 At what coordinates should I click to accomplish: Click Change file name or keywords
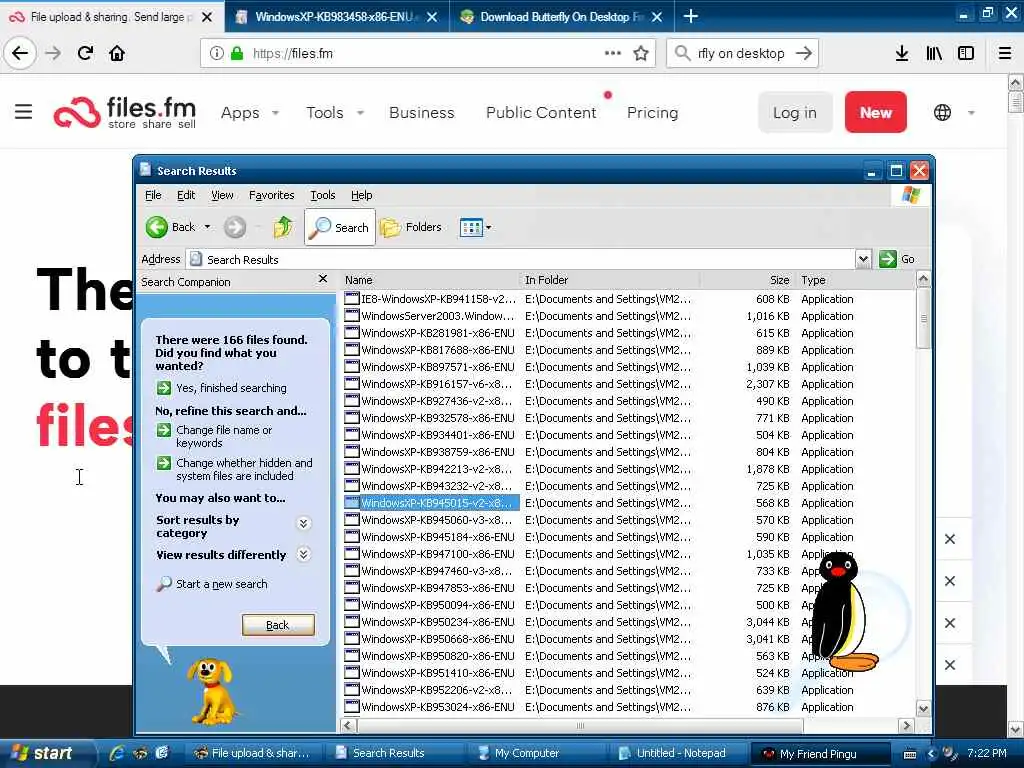pos(224,436)
